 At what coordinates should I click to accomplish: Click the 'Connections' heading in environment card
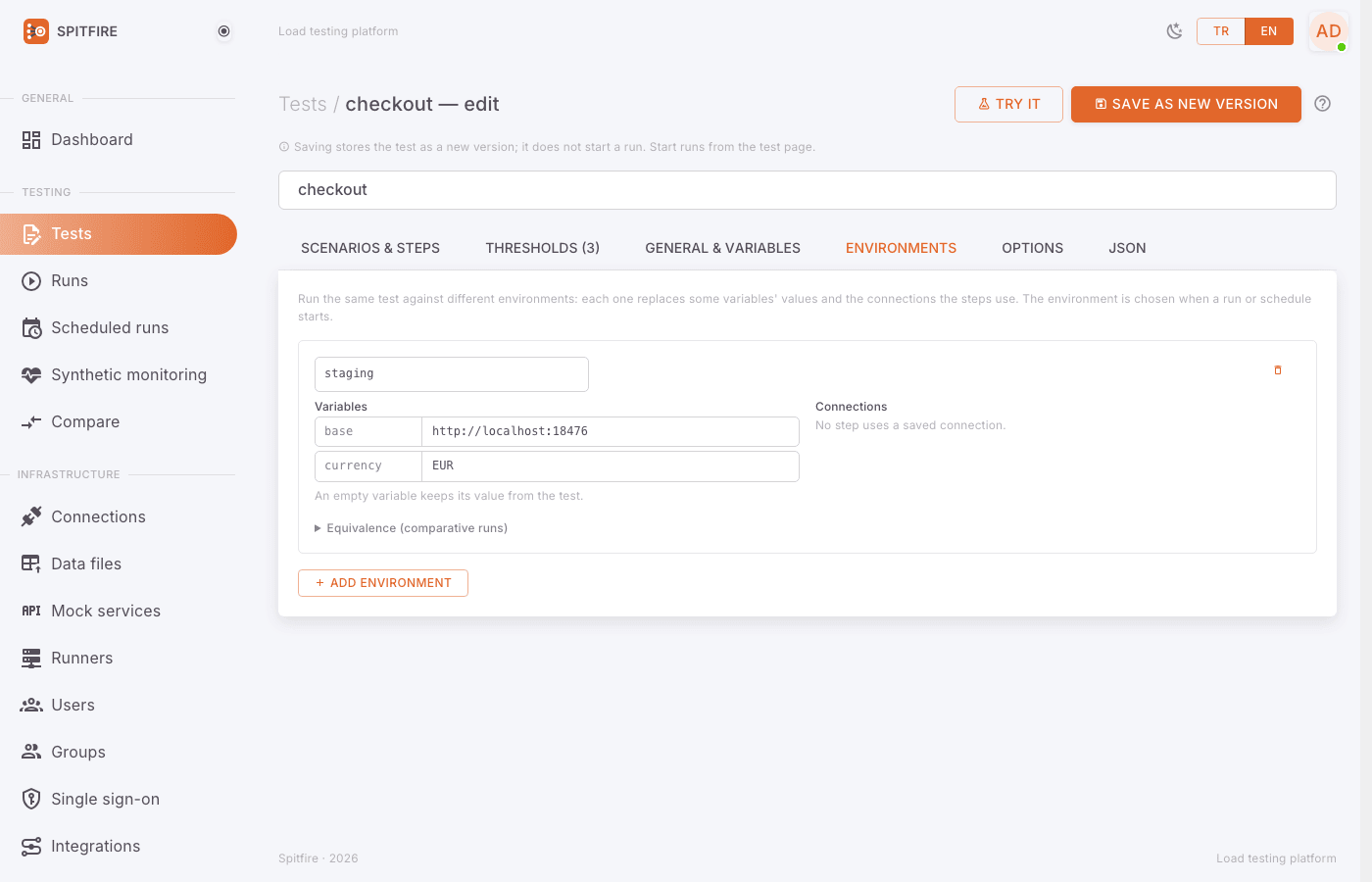[852, 407]
